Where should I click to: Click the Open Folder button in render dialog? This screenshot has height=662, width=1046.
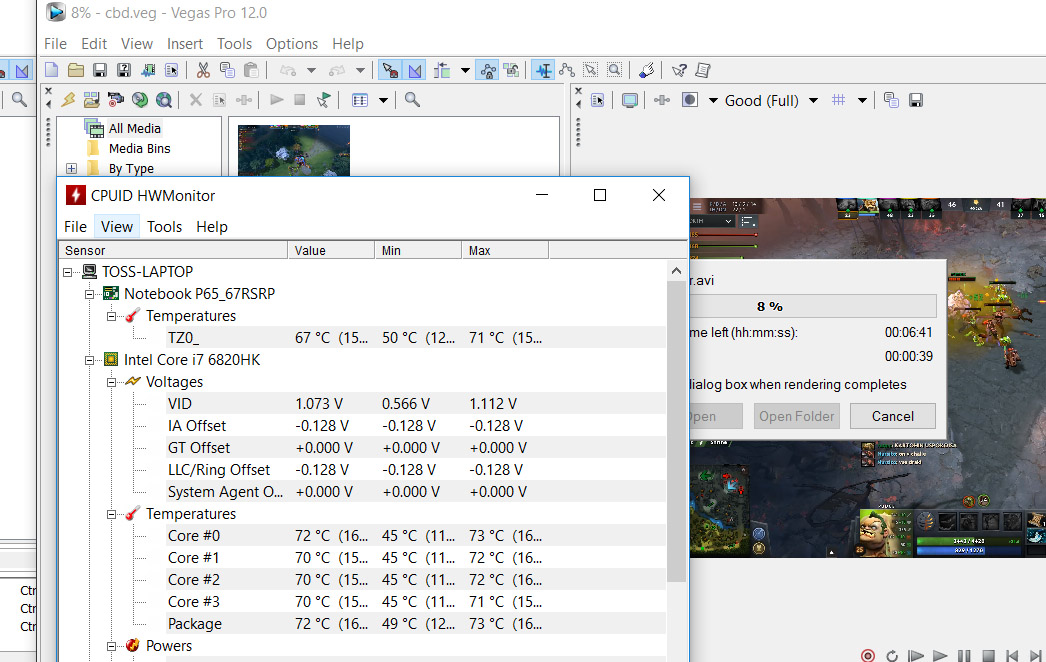pos(797,416)
